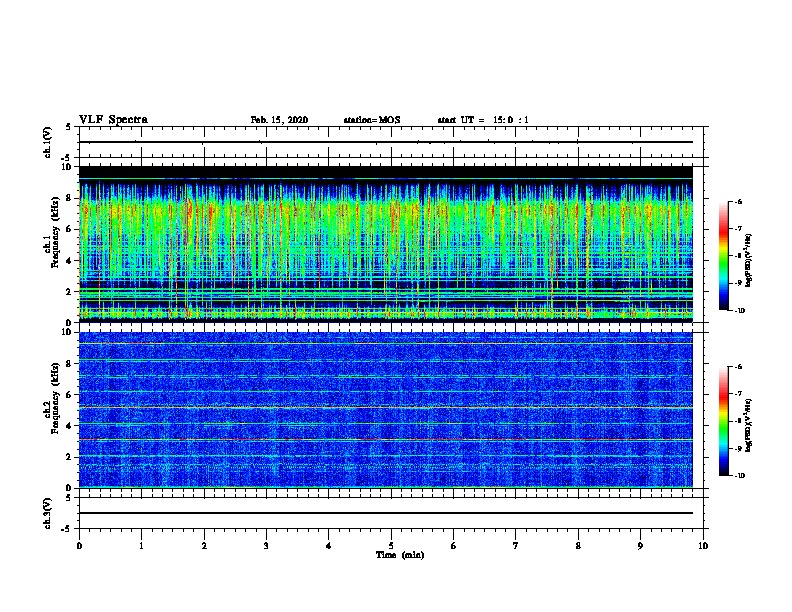
Task: Click time axis tick label "1"
Action: coord(141,545)
